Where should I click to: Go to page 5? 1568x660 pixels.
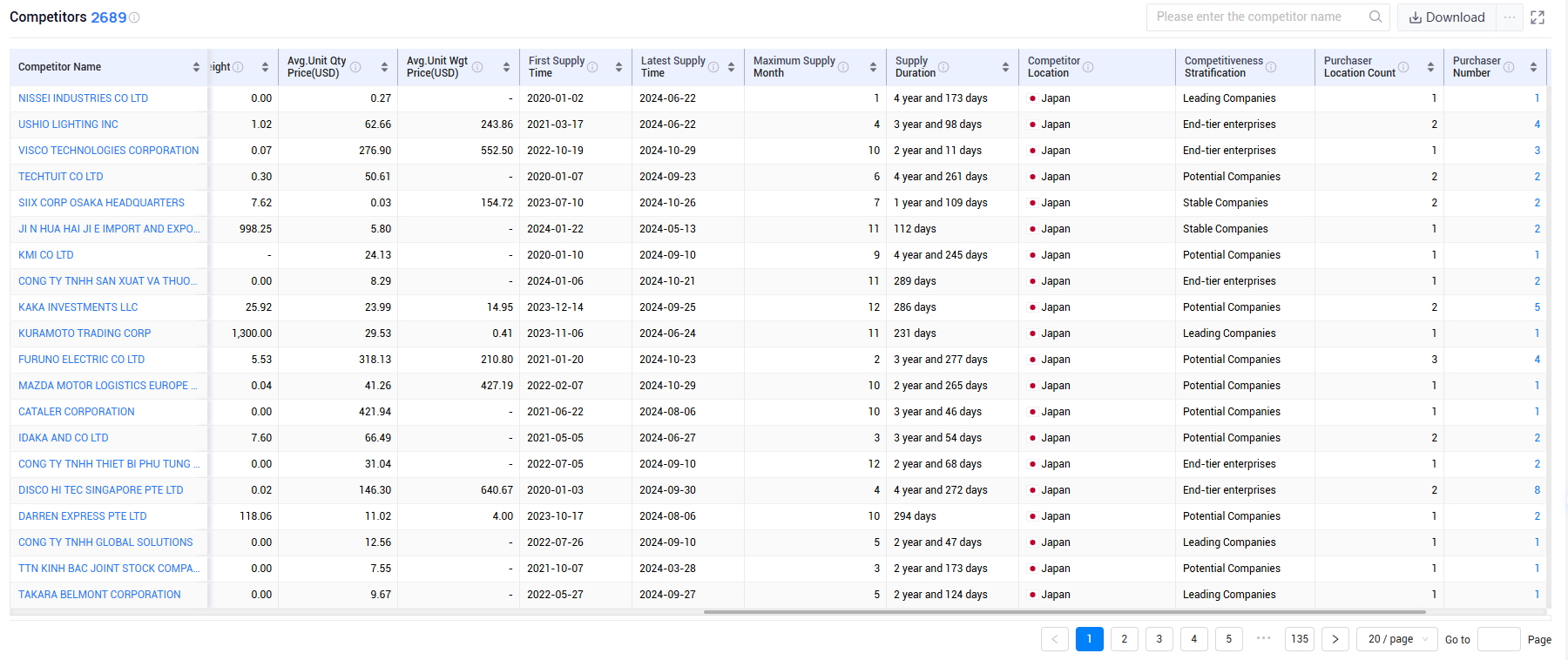point(1229,639)
